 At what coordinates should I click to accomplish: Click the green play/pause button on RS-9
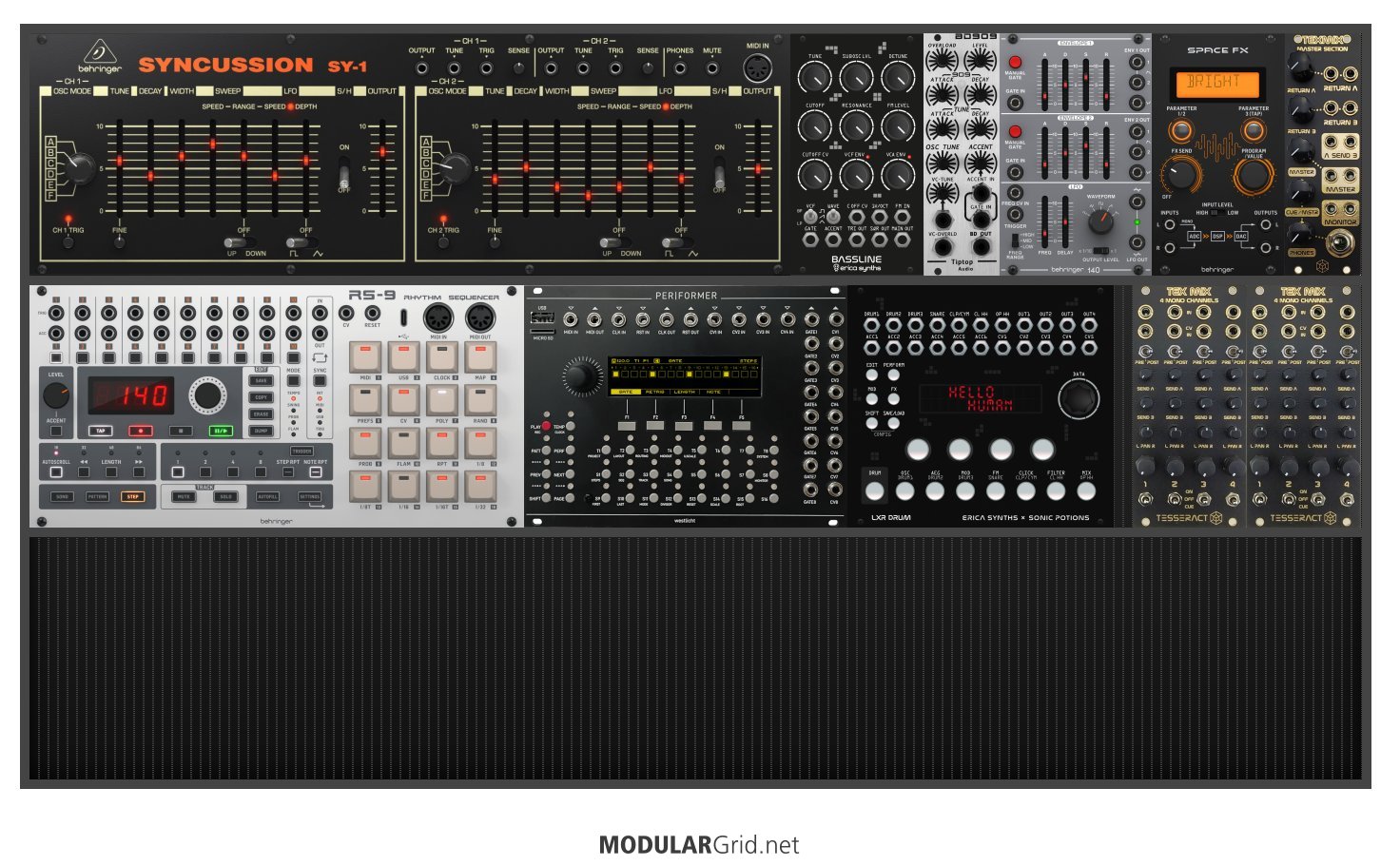point(221,431)
